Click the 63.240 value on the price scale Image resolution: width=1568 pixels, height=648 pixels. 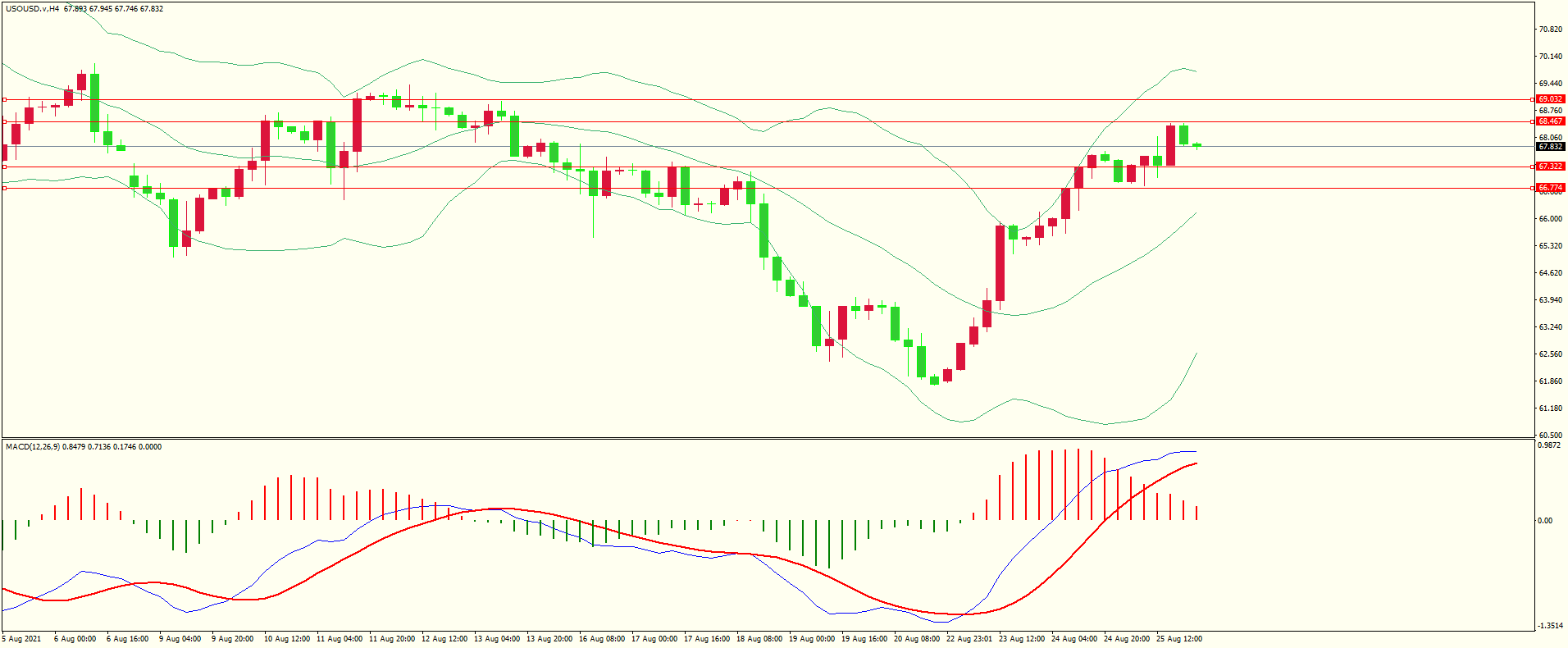1550,327
